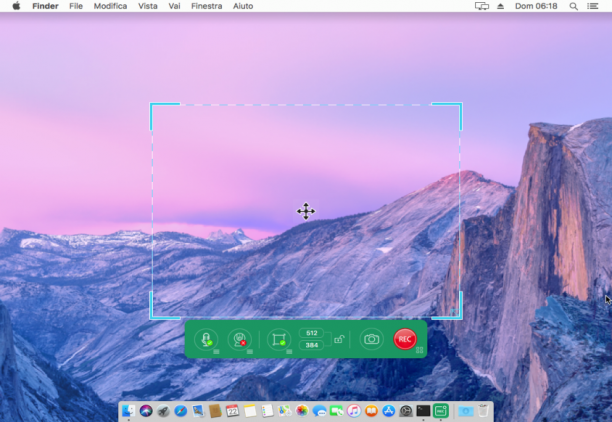Open Mail from the Dock
Screen dimensions: 612x422
[198, 411]
